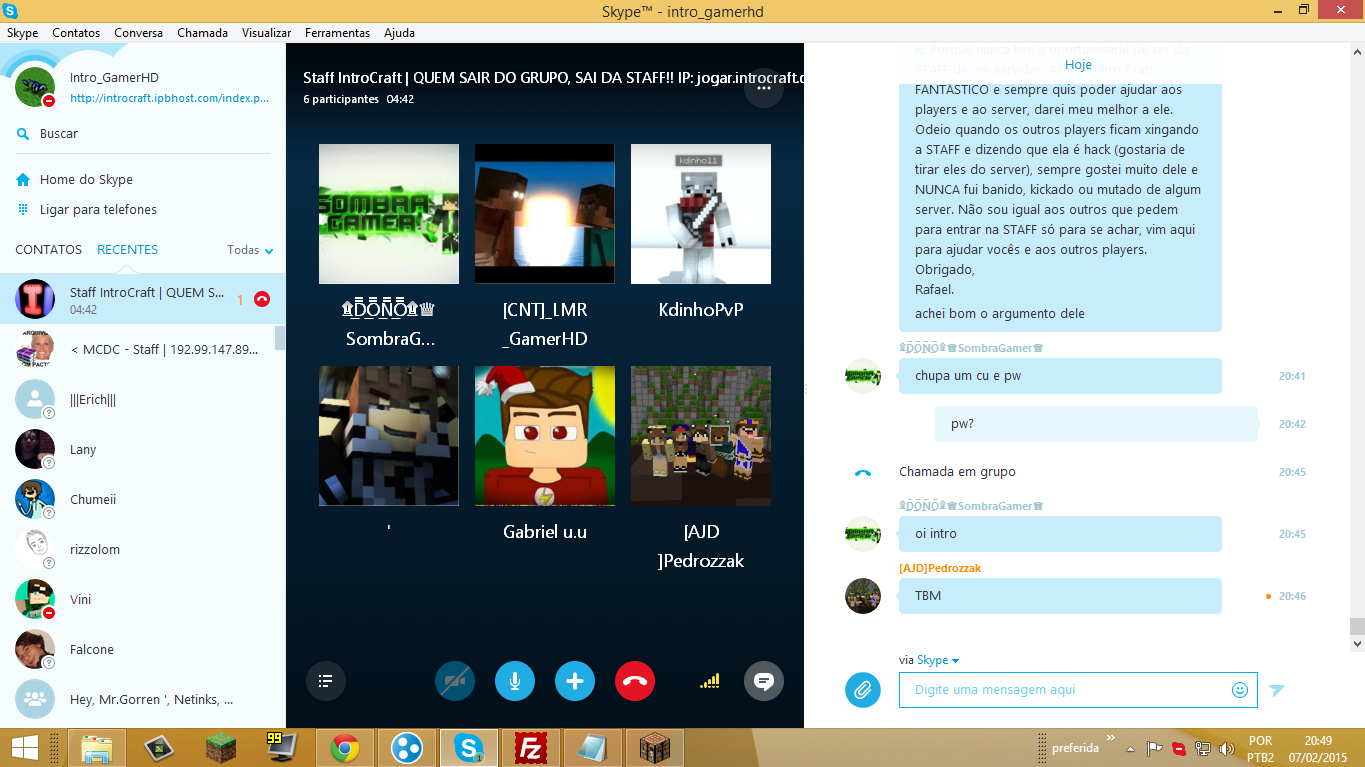1365x767 pixels.
Task: Open crafting table taskbar icon
Action: click(x=654, y=747)
